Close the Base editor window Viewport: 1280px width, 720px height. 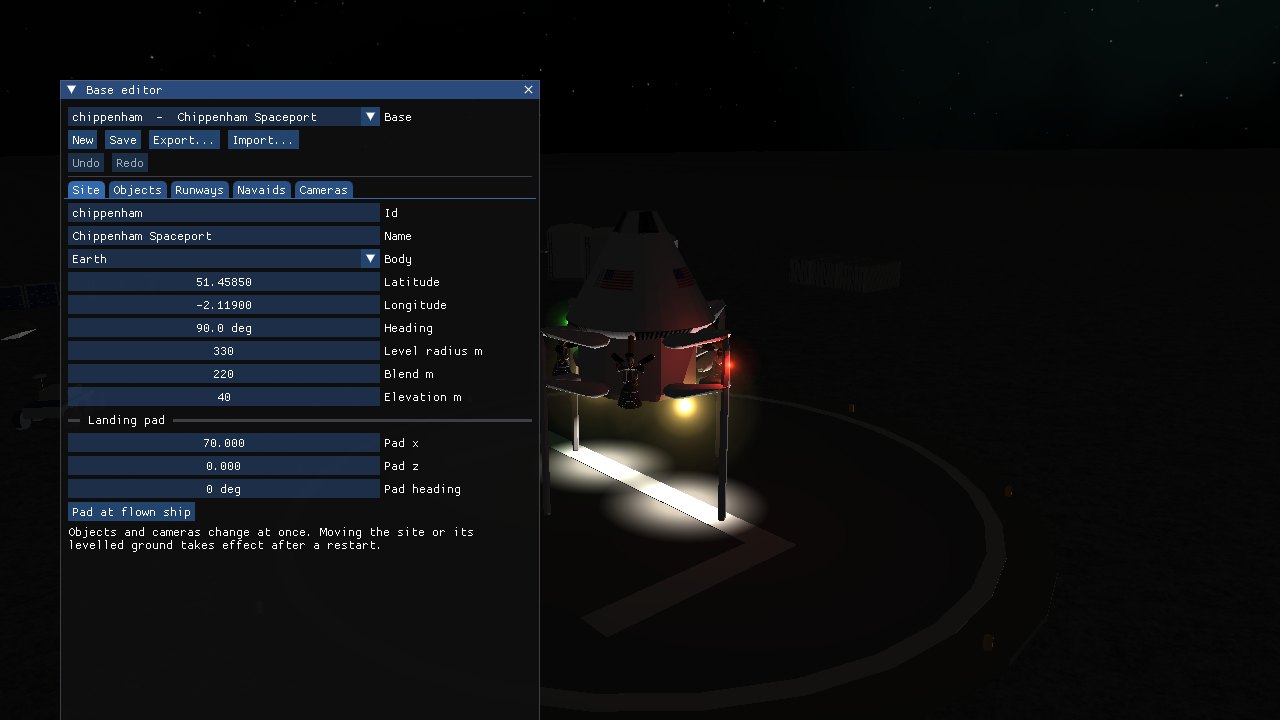pyautogui.click(x=529, y=90)
